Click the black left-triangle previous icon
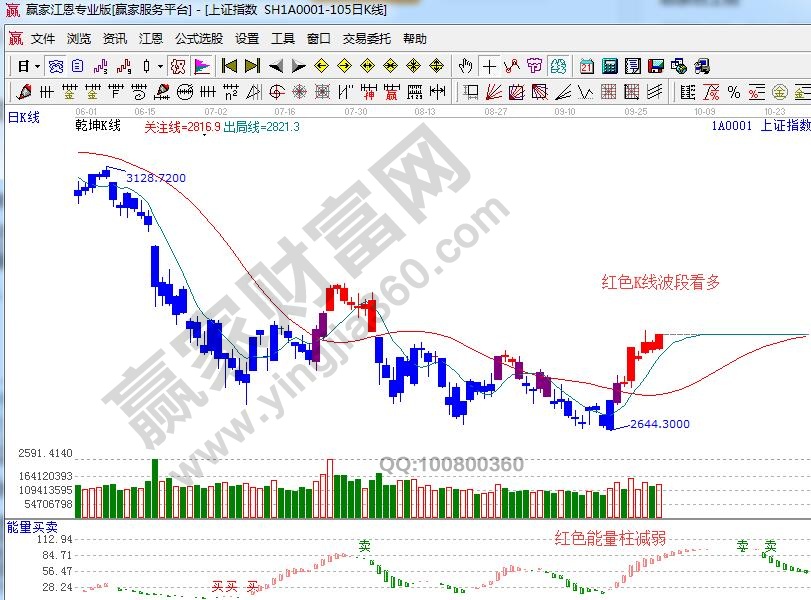 pyautogui.click(x=275, y=67)
